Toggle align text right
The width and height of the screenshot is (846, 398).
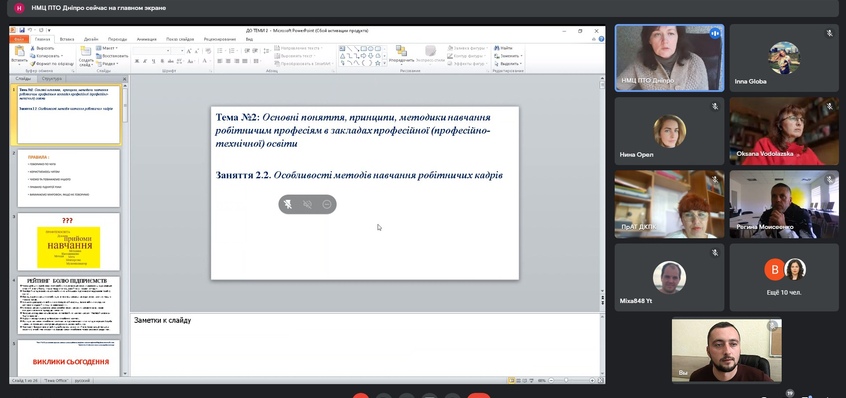coord(236,61)
